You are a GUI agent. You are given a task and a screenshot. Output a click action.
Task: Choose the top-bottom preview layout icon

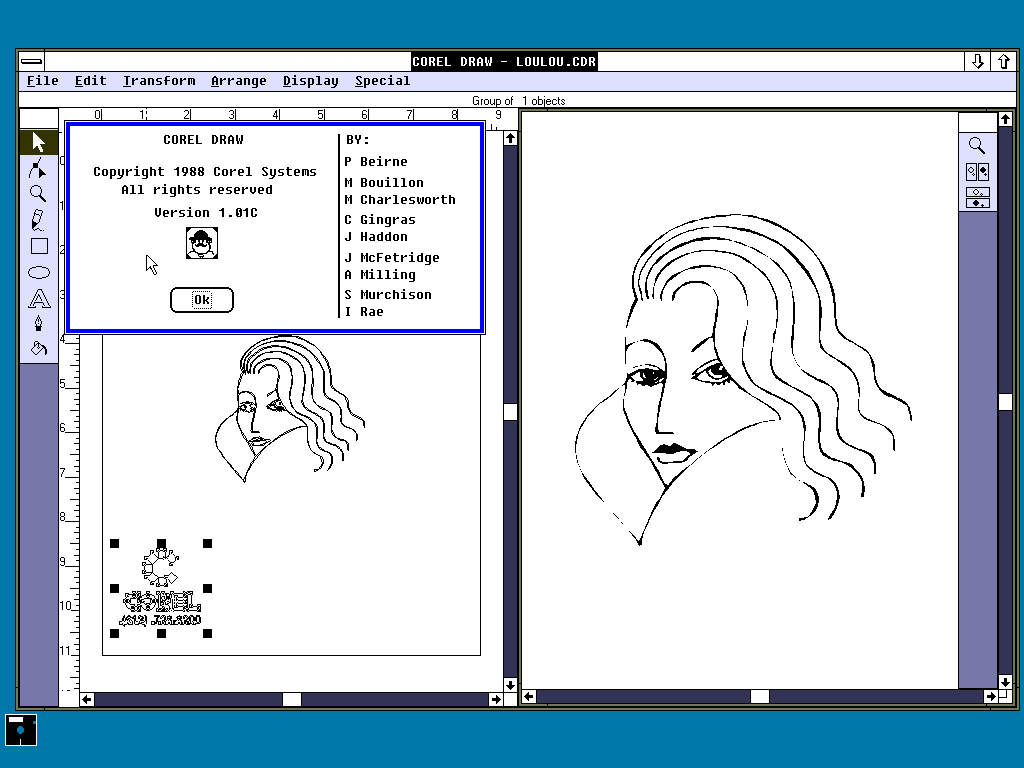(977, 197)
